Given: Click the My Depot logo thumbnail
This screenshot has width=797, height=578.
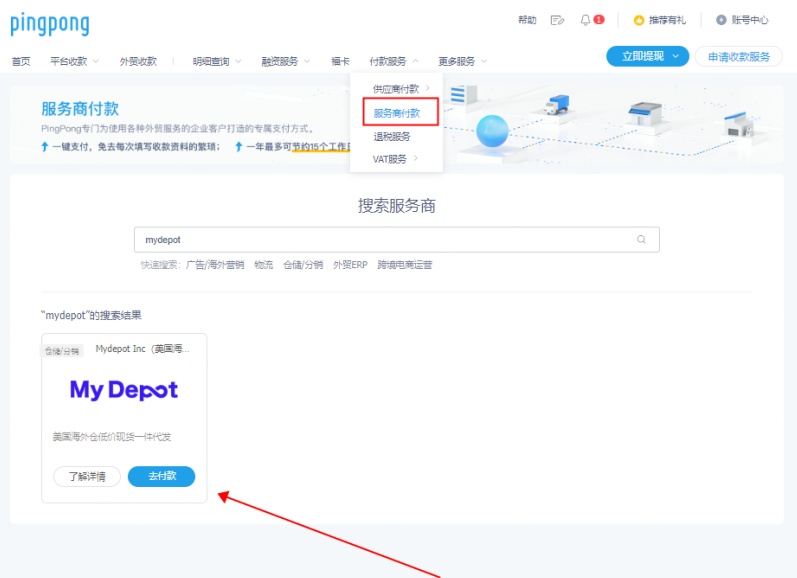Looking at the screenshot, I should [x=124, y=390].
